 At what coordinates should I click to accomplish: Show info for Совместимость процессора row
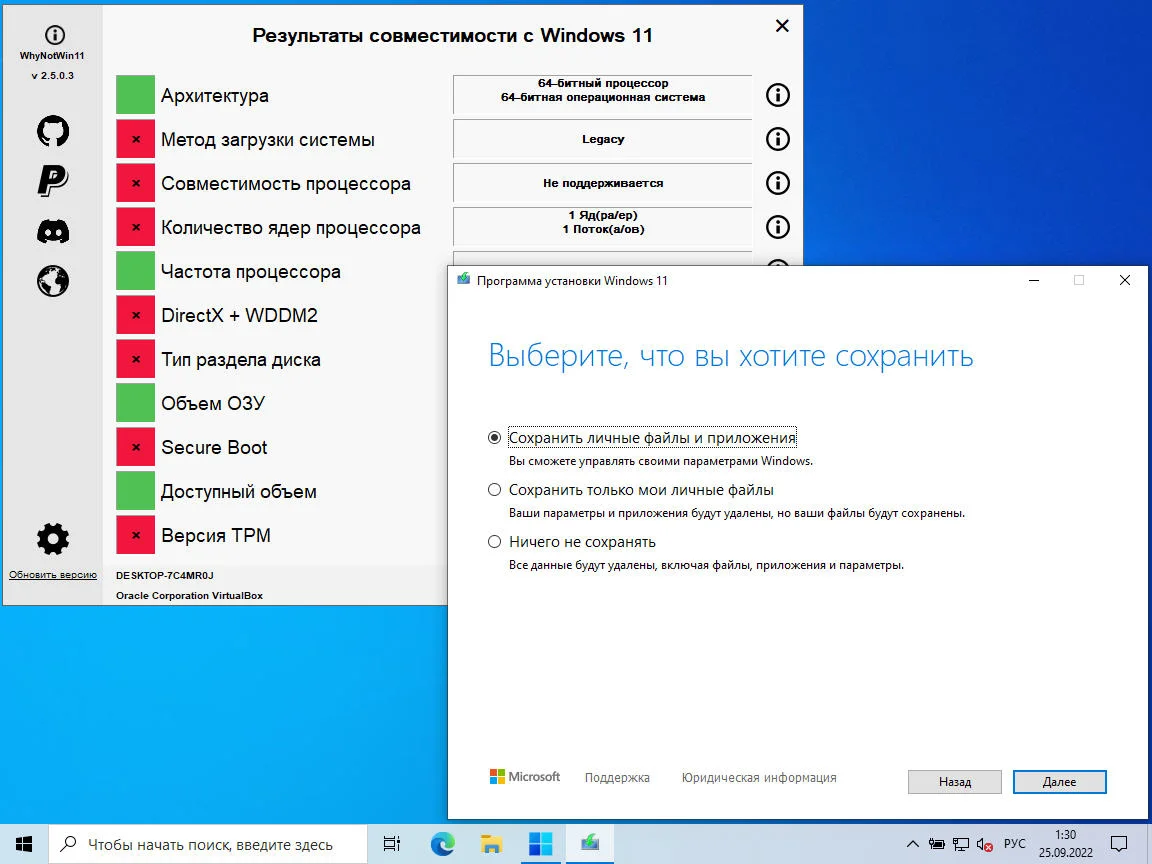point(778,183)
